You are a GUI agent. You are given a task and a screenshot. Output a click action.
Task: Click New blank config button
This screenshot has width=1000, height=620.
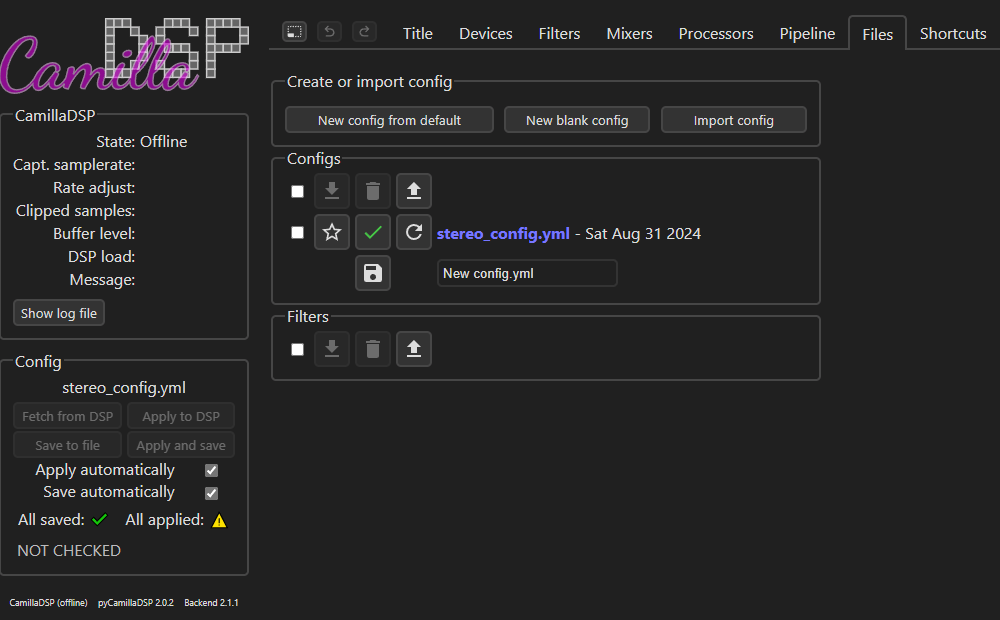point(577,120)
